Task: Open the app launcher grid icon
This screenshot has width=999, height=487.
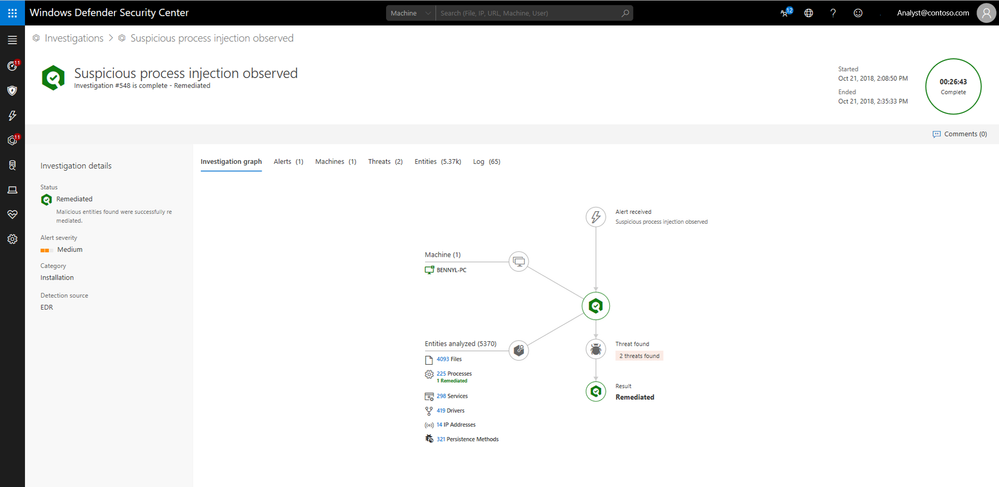Action: coord(12,13)
